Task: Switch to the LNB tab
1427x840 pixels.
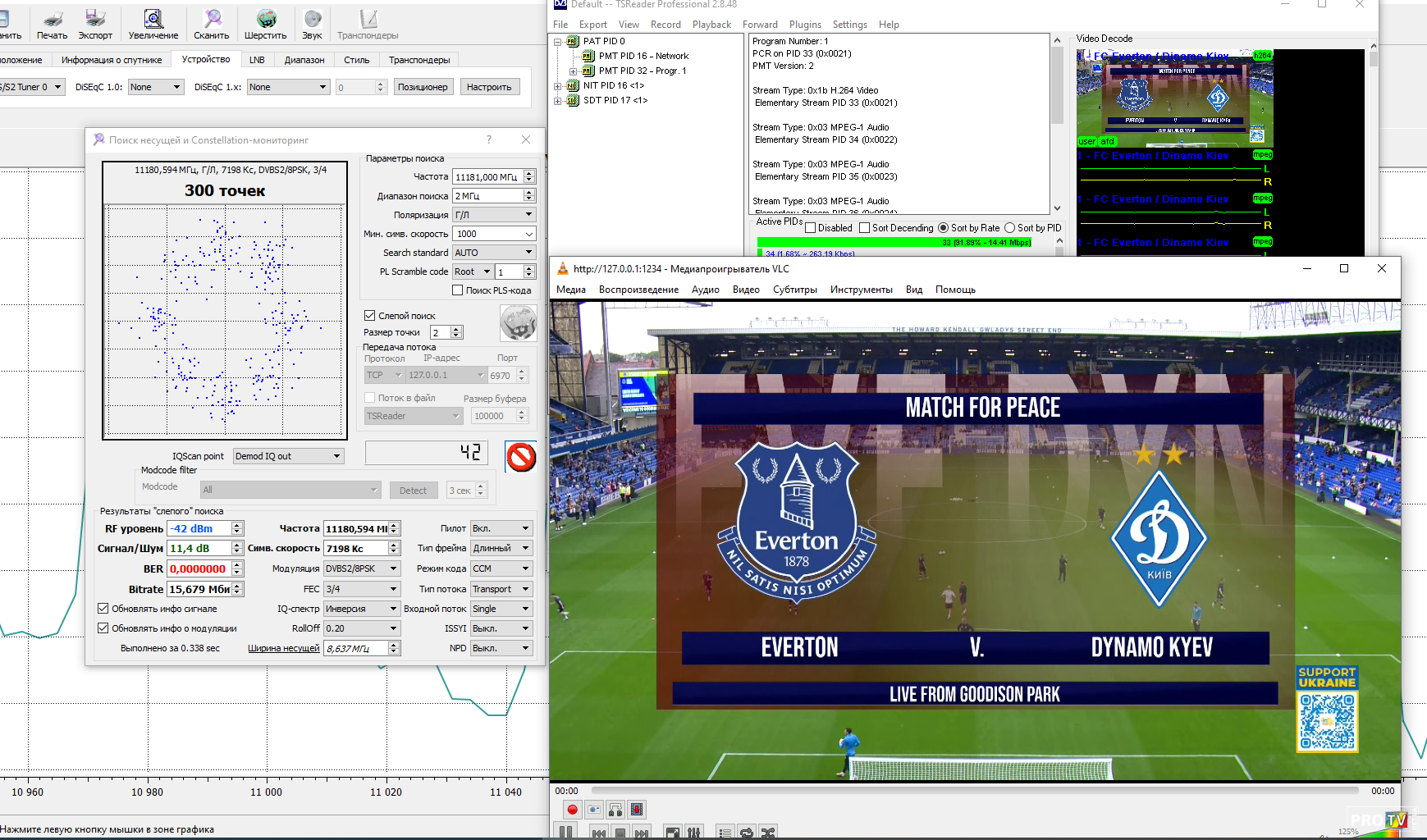Action: 257,60
